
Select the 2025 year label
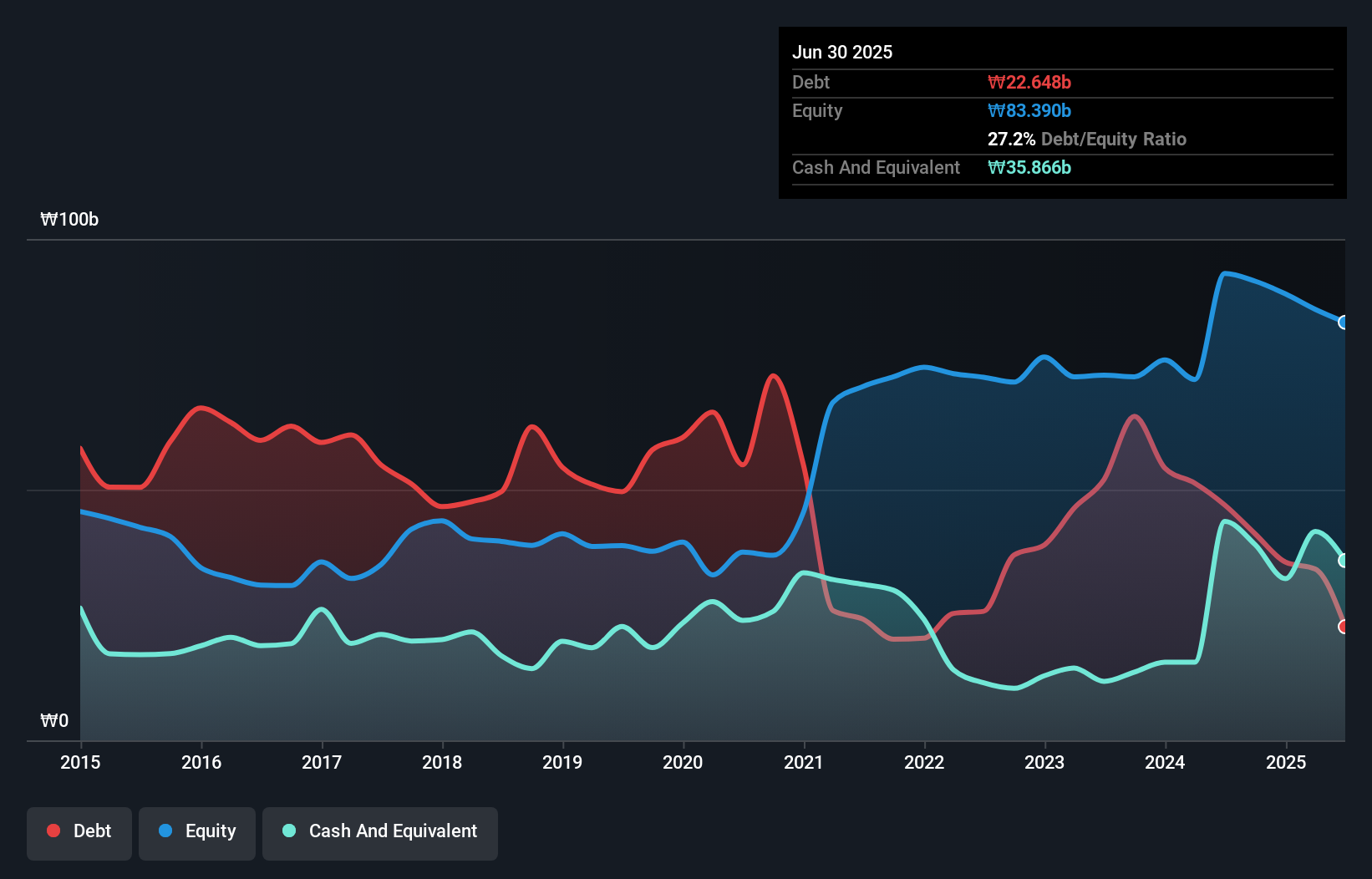[x=1287, y=762]
